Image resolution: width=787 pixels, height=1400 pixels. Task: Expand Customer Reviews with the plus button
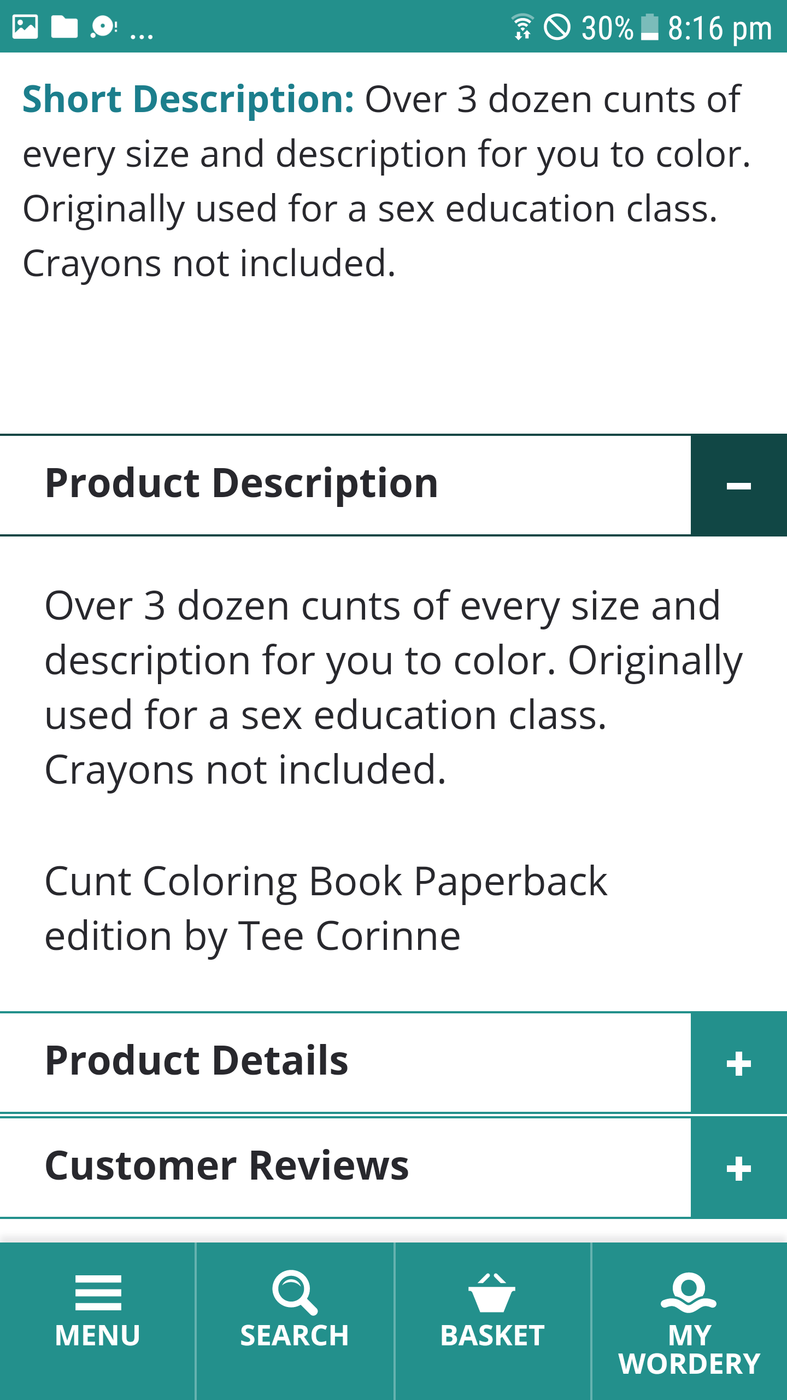coord(739,1168)
